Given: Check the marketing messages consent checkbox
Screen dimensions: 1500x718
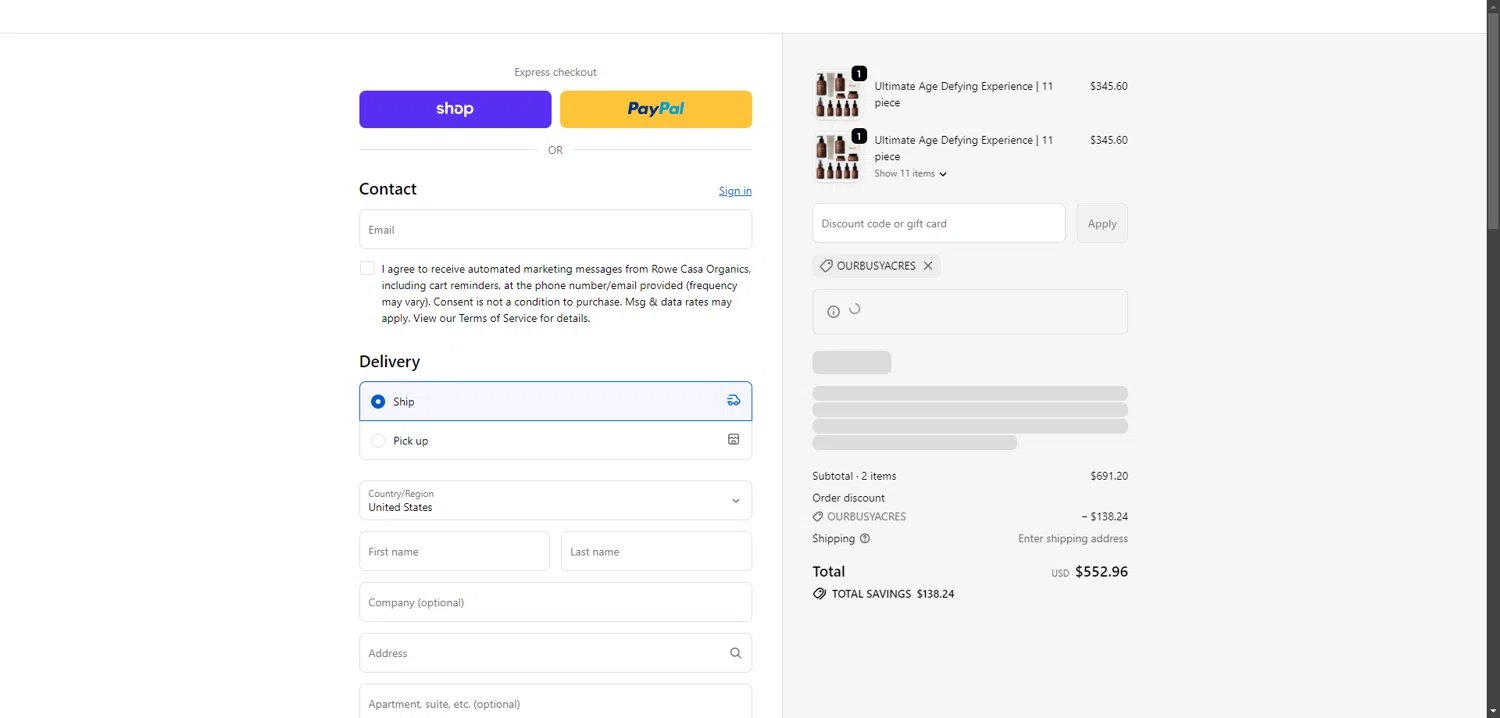Looking at the screenshot, I should pos(367,269).
